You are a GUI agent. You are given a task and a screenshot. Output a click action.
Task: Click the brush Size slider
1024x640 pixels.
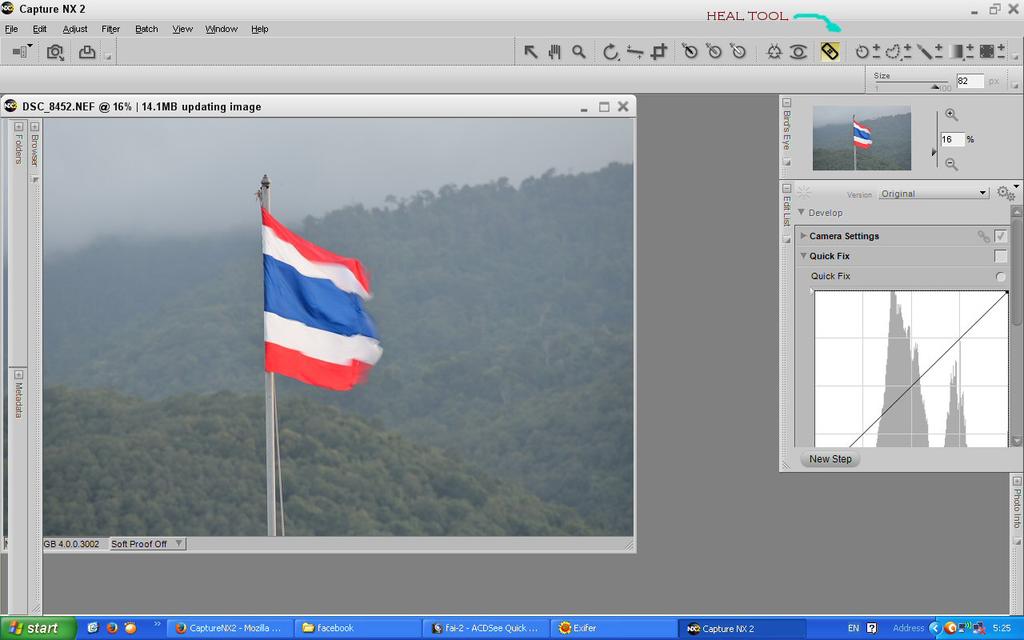911,84
